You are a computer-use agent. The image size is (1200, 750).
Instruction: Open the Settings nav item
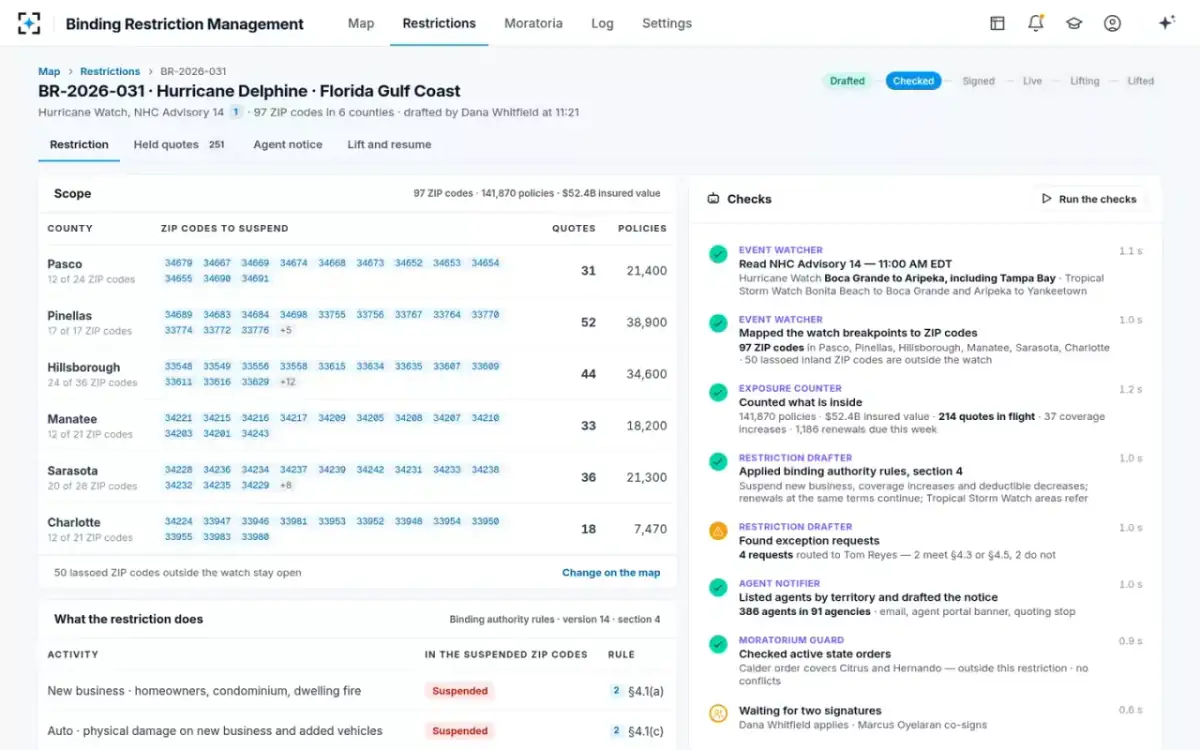pyautogui.click(x=667, y=23)
